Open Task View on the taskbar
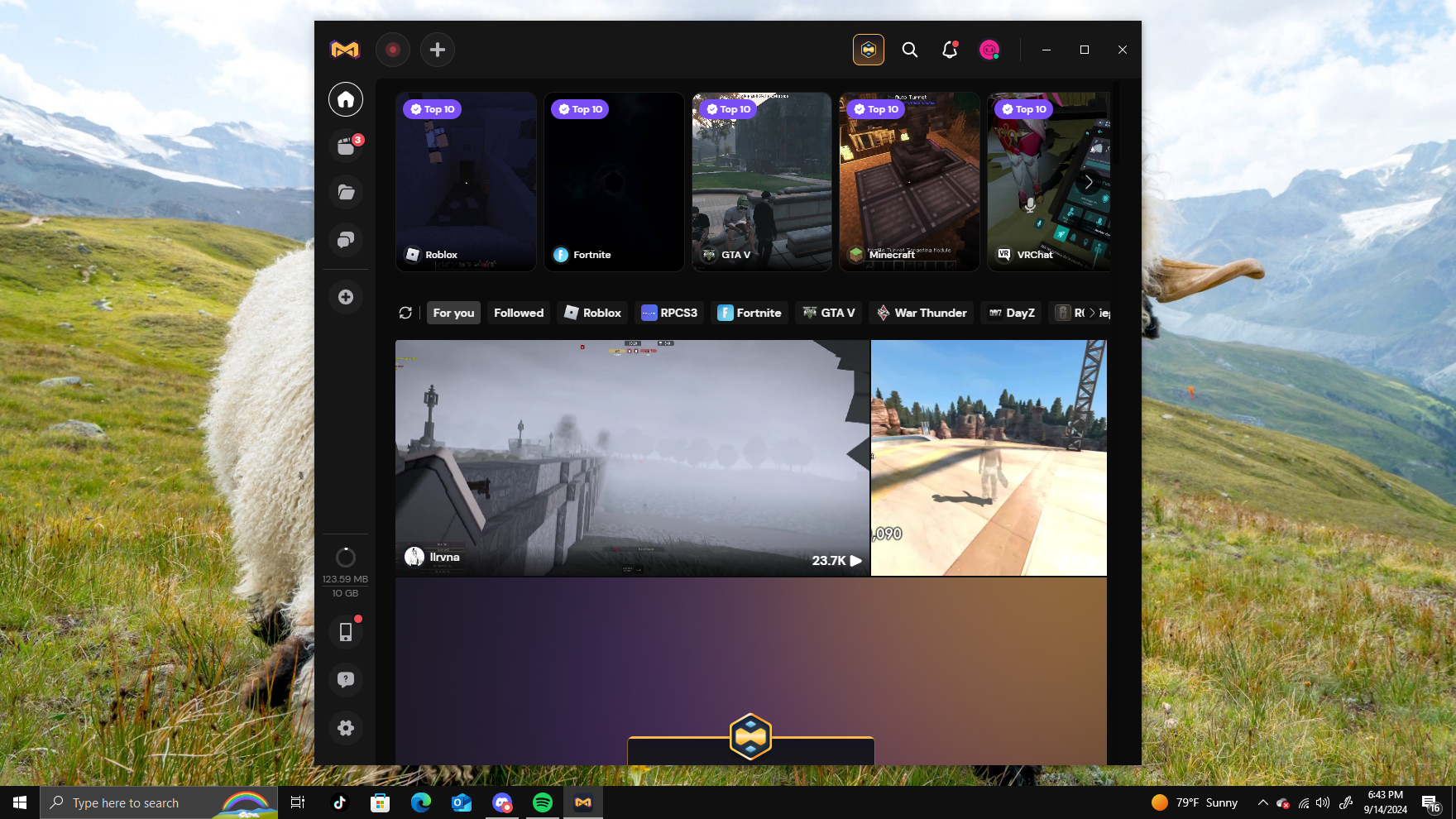The height and width of the screenshot is (819, 1456). point(298,802)
